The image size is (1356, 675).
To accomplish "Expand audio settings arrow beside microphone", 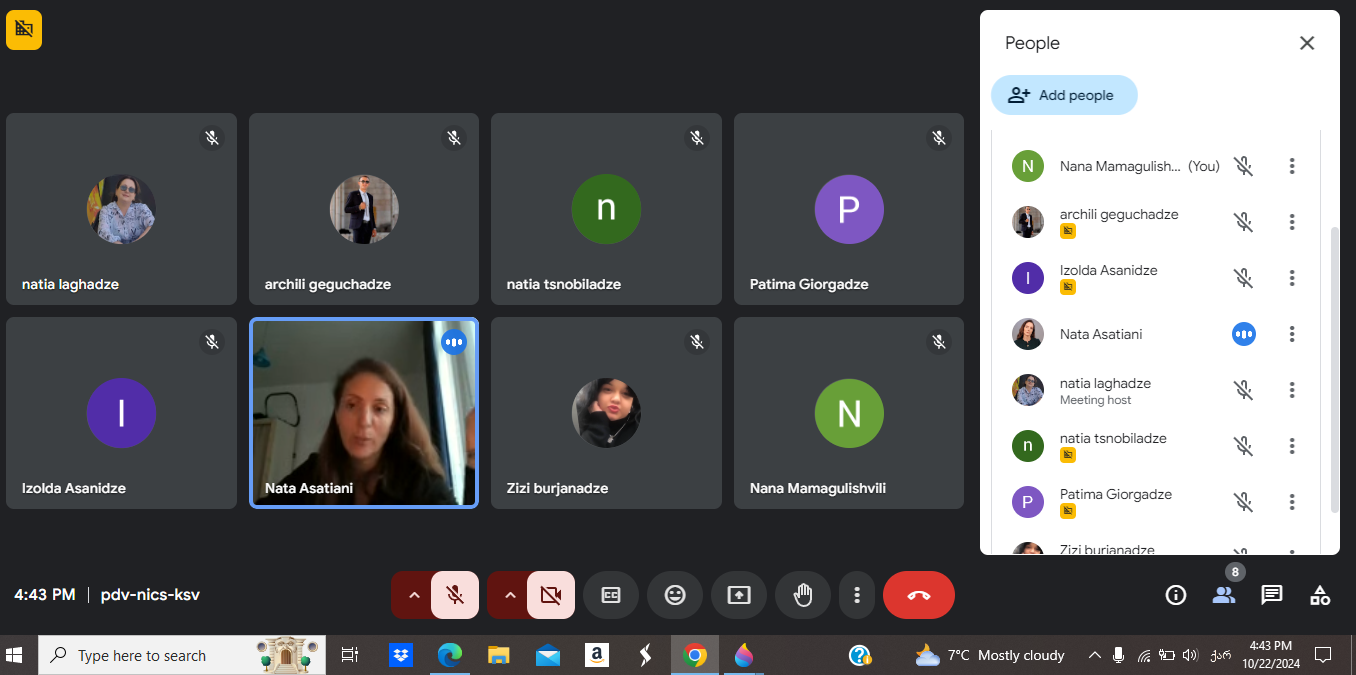I will pos(413,595).
